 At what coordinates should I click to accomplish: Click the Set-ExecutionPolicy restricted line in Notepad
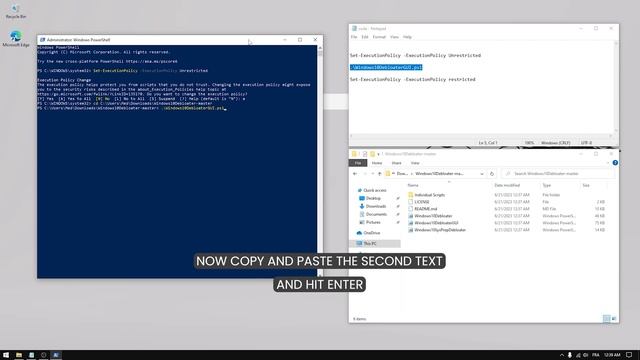click(413, 79)
